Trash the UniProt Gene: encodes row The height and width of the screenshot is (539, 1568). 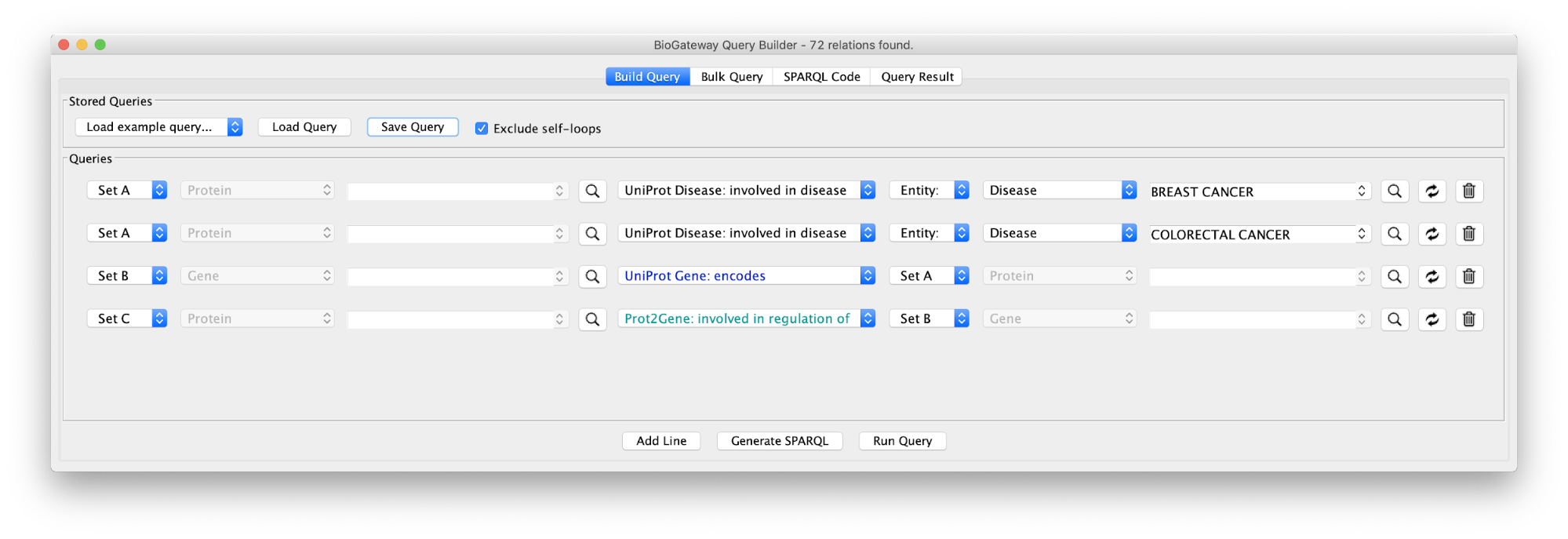[x=1468, y=276]
